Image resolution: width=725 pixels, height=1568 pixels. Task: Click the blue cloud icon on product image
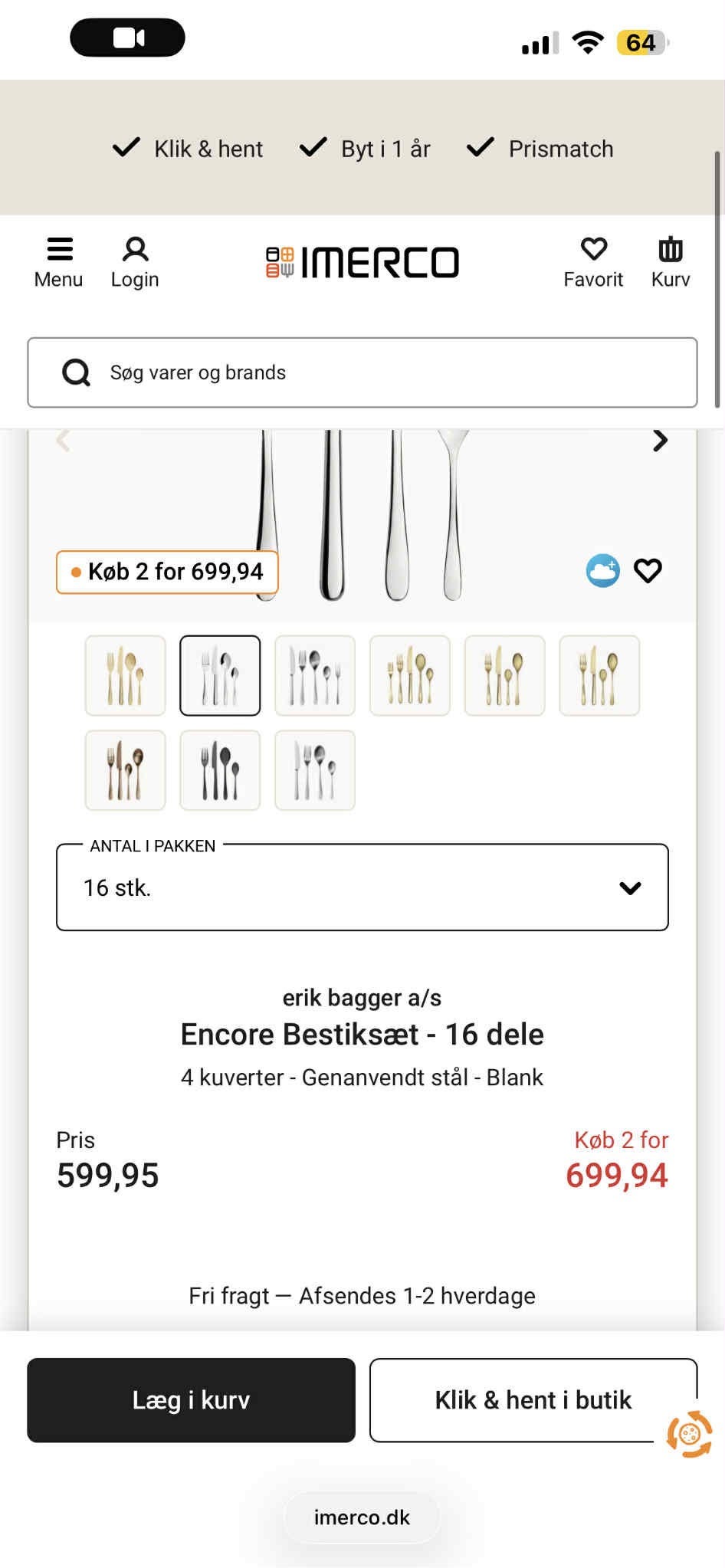pos(603,571)
